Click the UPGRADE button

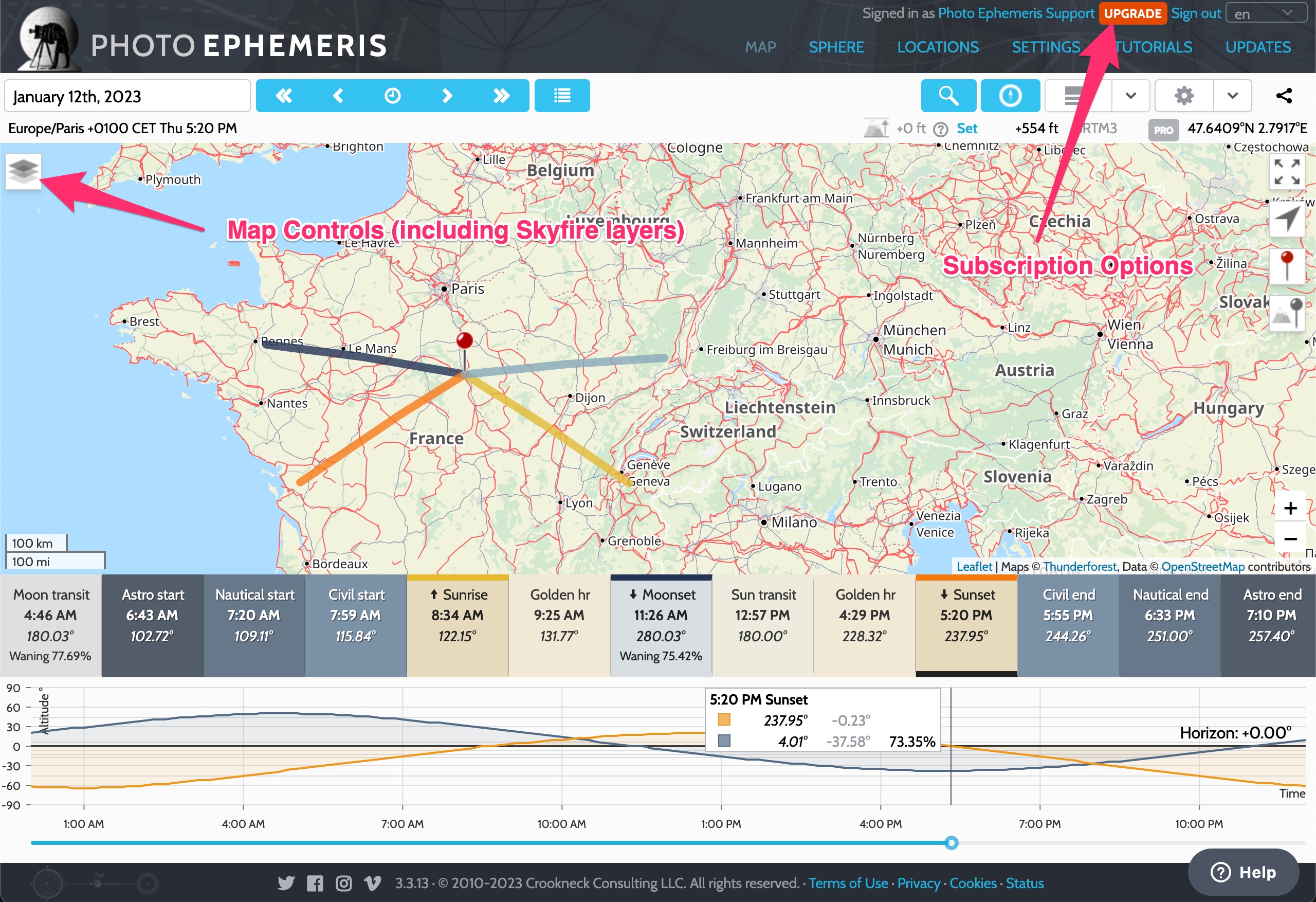pos(1132,13)
